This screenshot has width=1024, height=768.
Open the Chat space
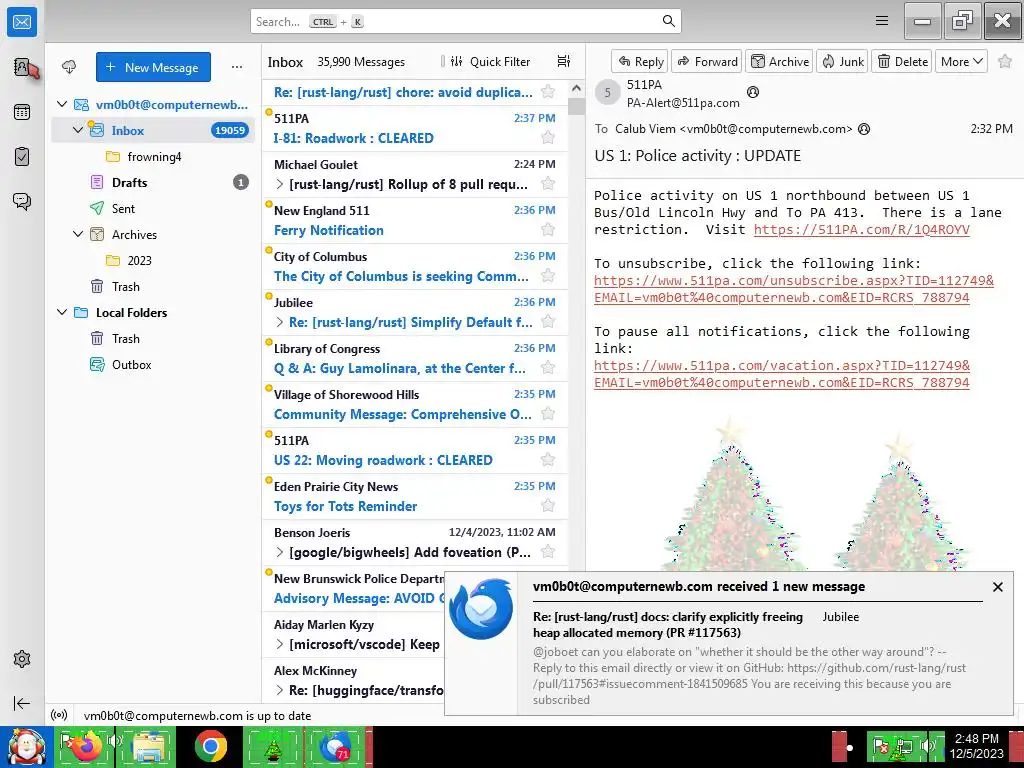(22, 201)
